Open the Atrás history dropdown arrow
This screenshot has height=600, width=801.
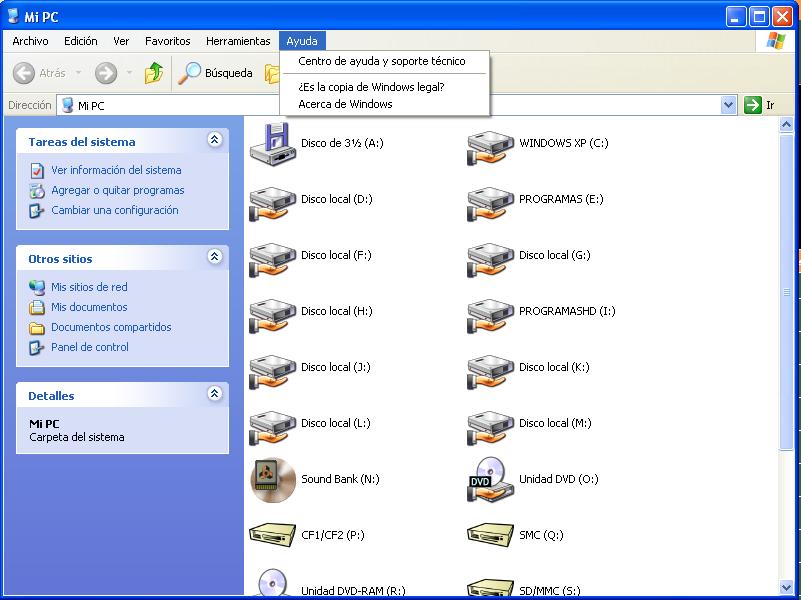point(79,73)
